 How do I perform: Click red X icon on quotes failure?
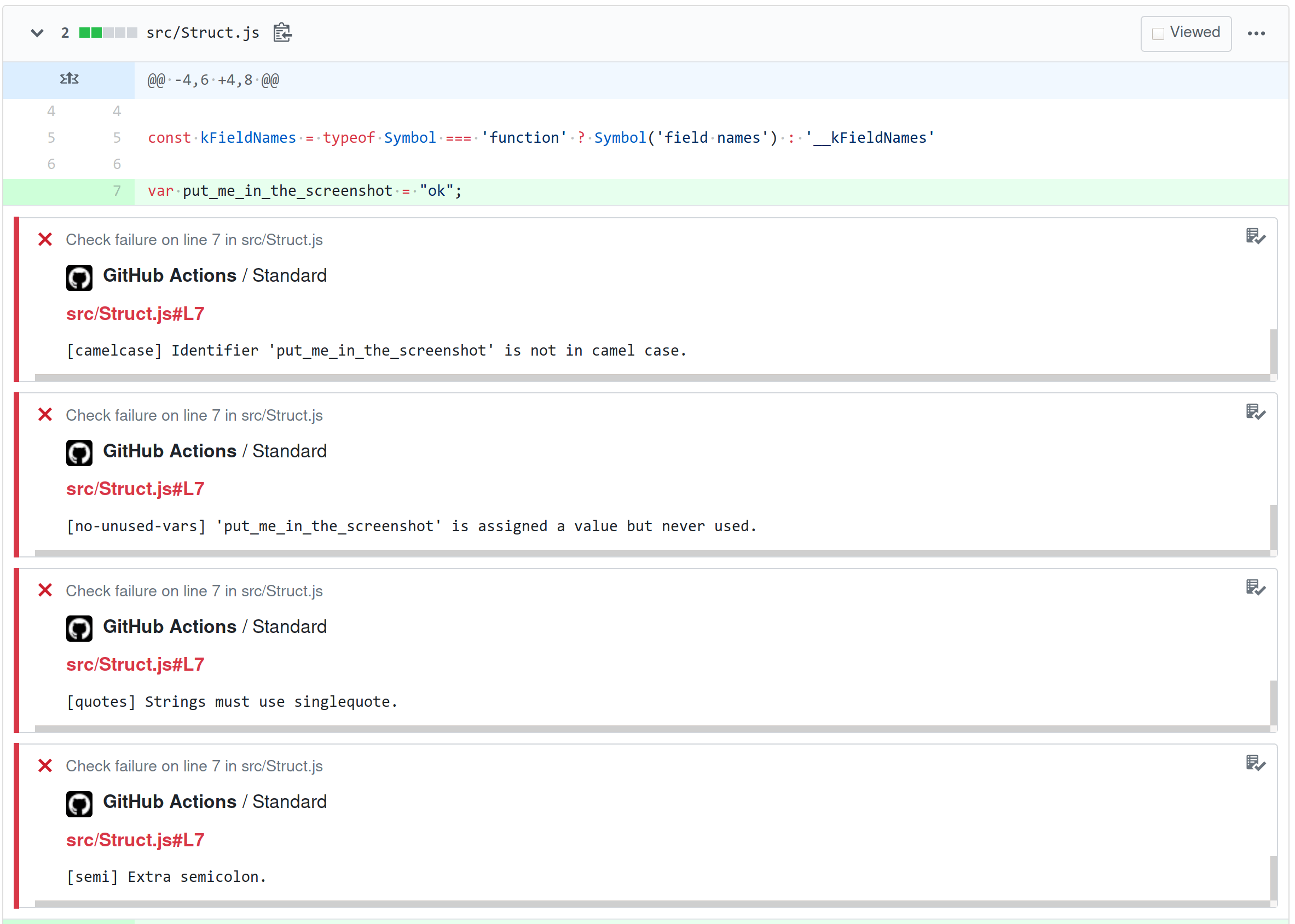[45, 591]
